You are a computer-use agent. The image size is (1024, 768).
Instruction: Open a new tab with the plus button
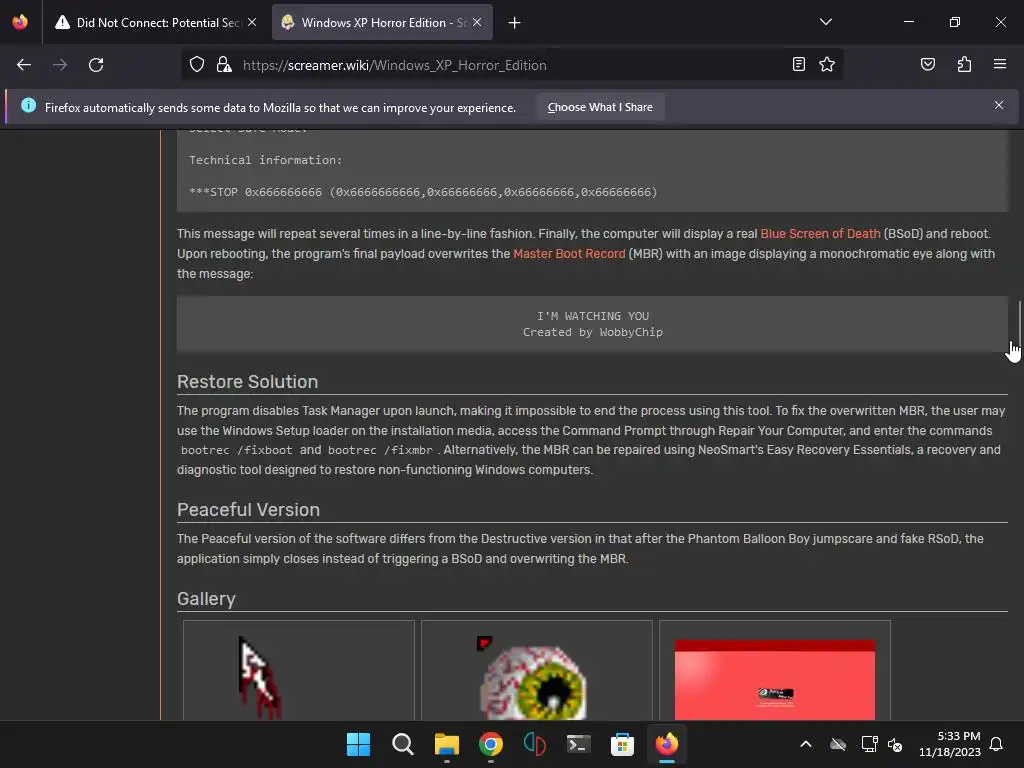[515, 23]
